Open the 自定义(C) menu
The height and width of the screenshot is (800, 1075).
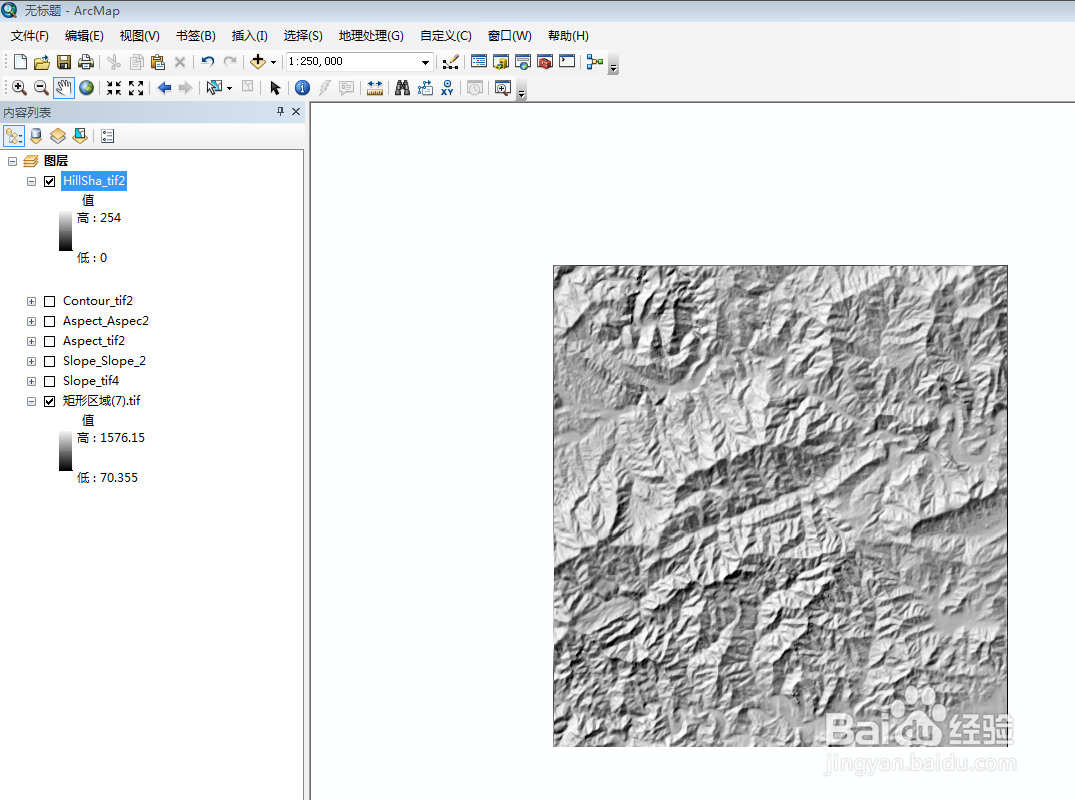(446, 36)
